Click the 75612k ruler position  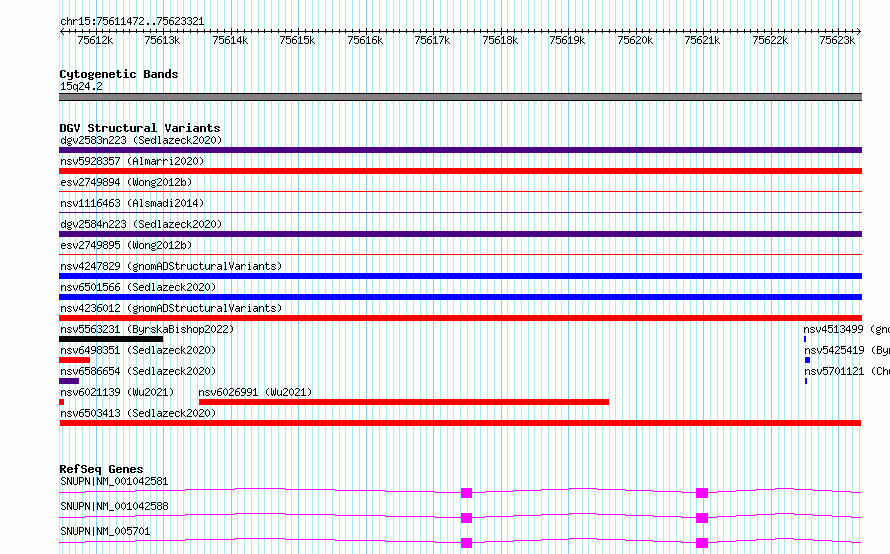[x=95, y=40]
